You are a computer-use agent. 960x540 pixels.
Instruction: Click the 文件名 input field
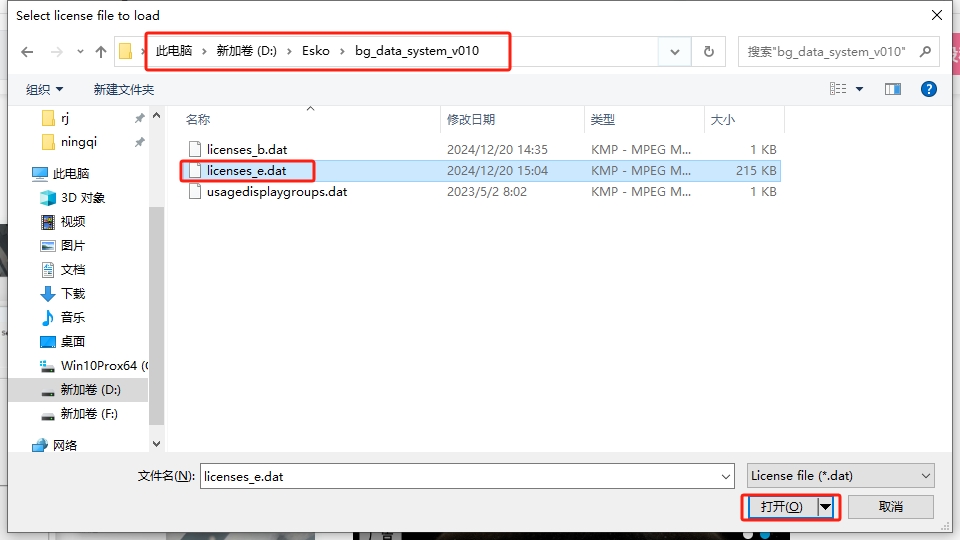pos(459,476)
